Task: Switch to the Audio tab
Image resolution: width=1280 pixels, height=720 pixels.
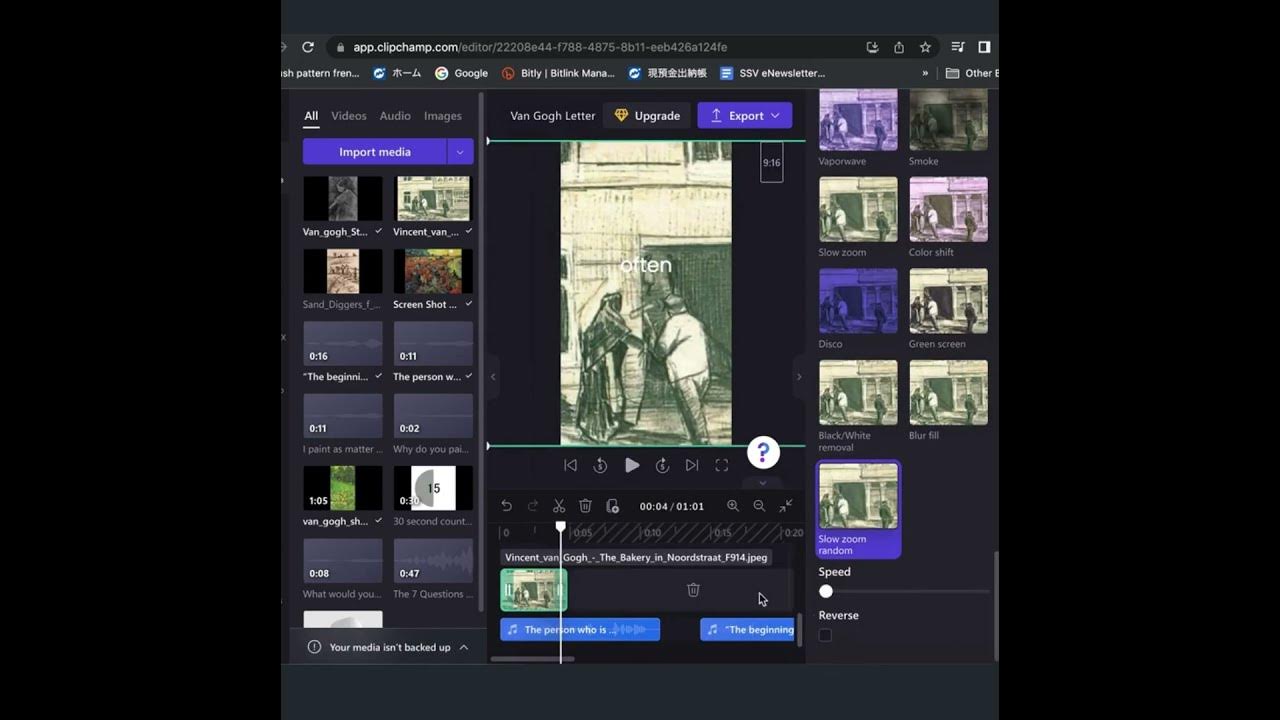Action: pos(395,116)
